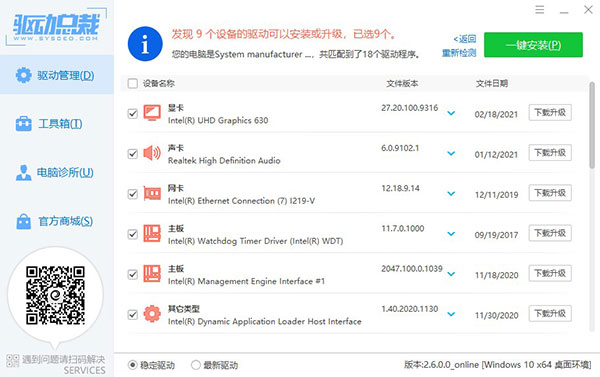Viewport: 600px width, 377px height.
Task: Click 下载升级 for Management Engine Interface #1
Action: coord(550,273)
